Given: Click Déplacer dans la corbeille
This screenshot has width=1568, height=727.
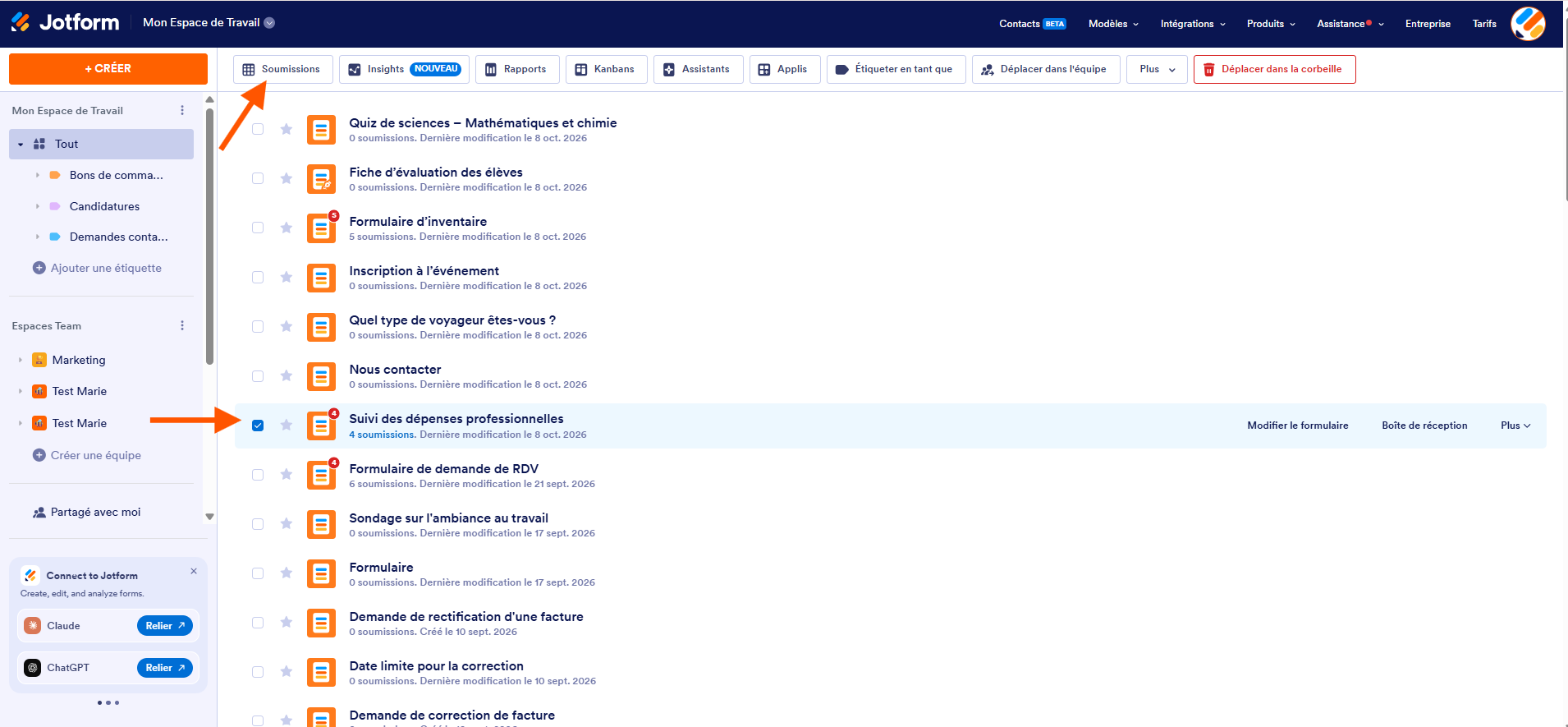Looking at the screenshot, I should point(1274,69).
